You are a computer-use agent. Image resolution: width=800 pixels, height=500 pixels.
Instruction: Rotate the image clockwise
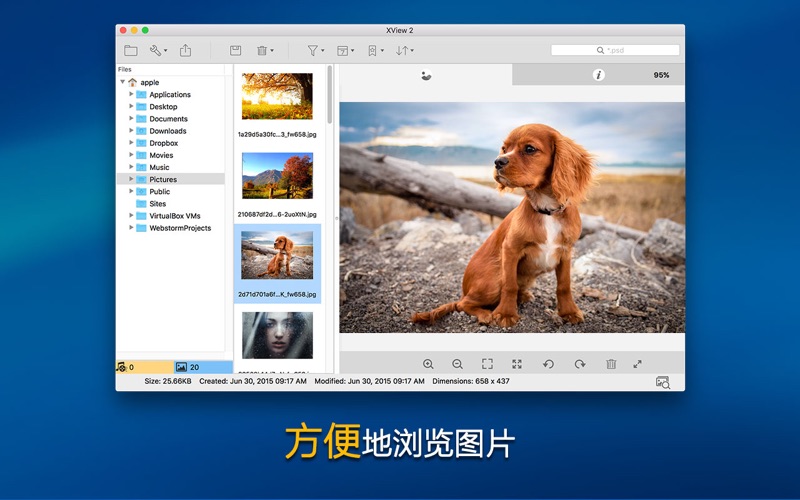click(x=579, y=364)
